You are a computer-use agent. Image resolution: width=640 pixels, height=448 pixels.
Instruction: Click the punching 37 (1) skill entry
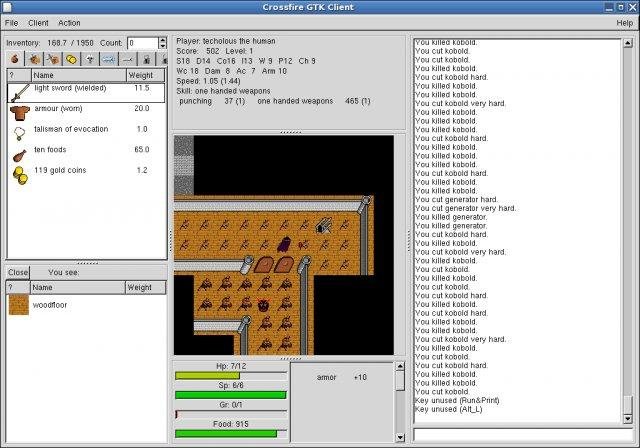[212, 101]
